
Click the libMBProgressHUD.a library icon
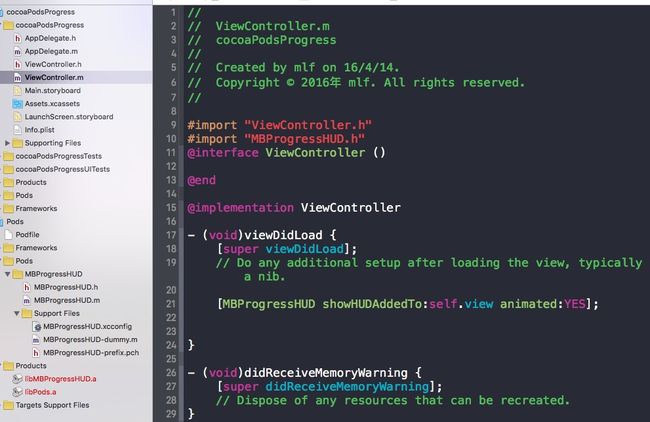point(17,379)
